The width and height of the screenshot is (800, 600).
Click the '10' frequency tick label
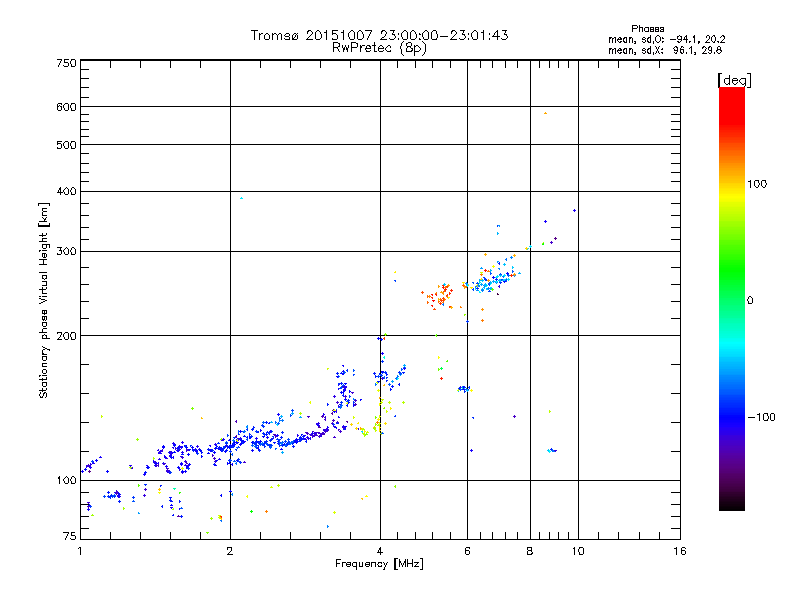[x=578, y=551]
